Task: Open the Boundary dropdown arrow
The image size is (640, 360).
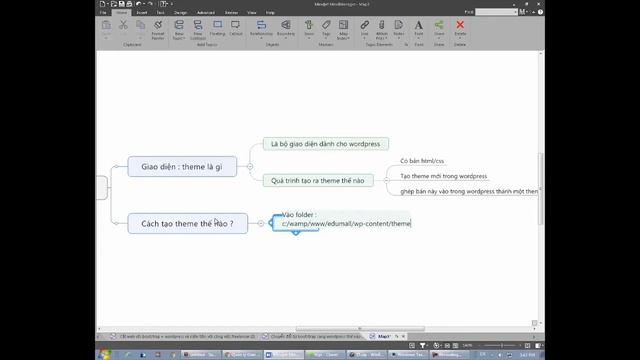Action: click(x=286, y=38)
